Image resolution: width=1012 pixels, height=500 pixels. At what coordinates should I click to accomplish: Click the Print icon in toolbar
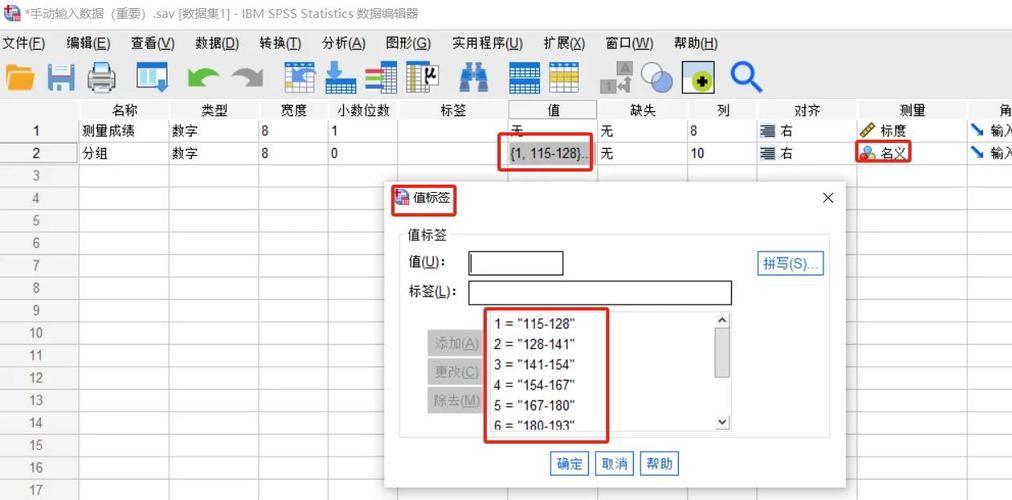click(x=101, y=77)
